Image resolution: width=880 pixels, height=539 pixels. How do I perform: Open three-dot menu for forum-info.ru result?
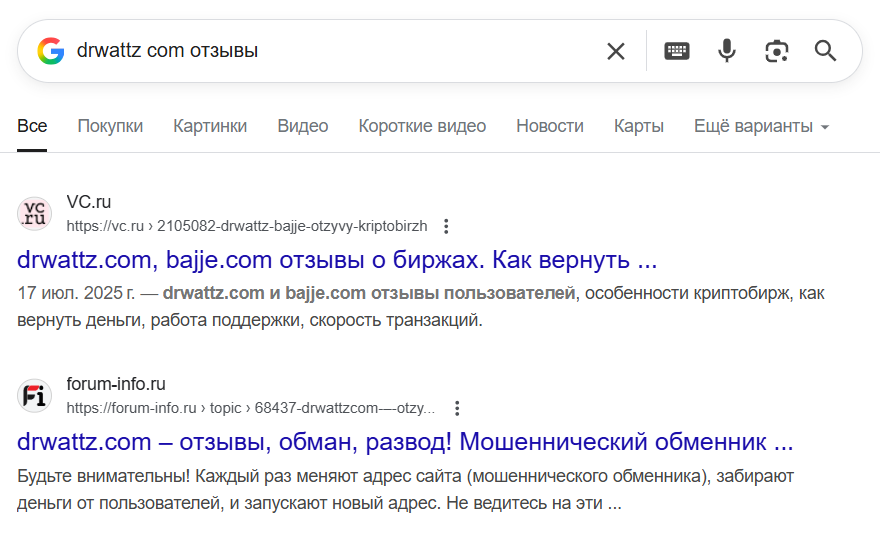coord(457,408)
